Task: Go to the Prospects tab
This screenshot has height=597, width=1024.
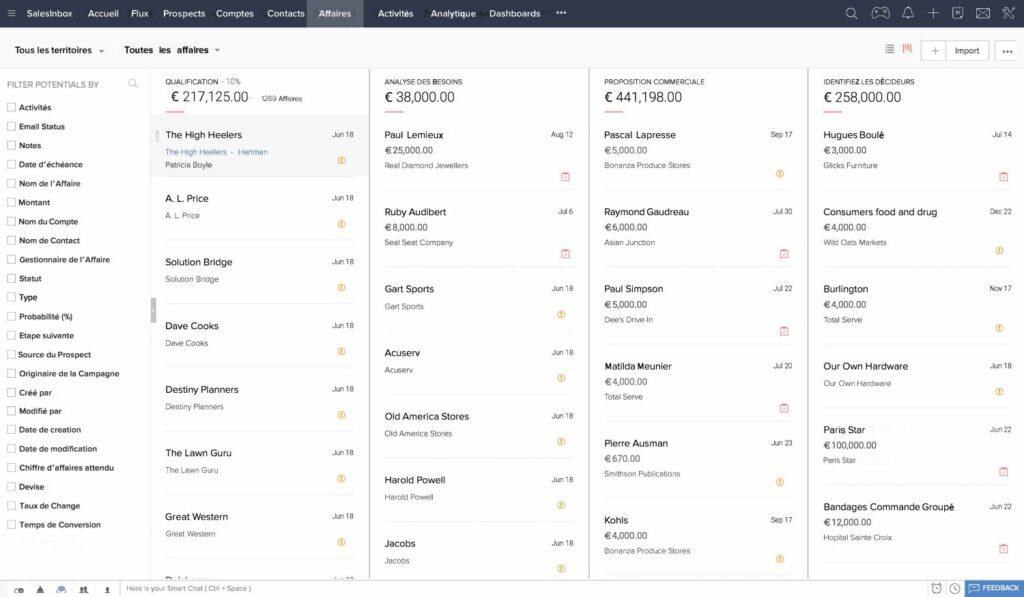Action: tap(184, 14)
